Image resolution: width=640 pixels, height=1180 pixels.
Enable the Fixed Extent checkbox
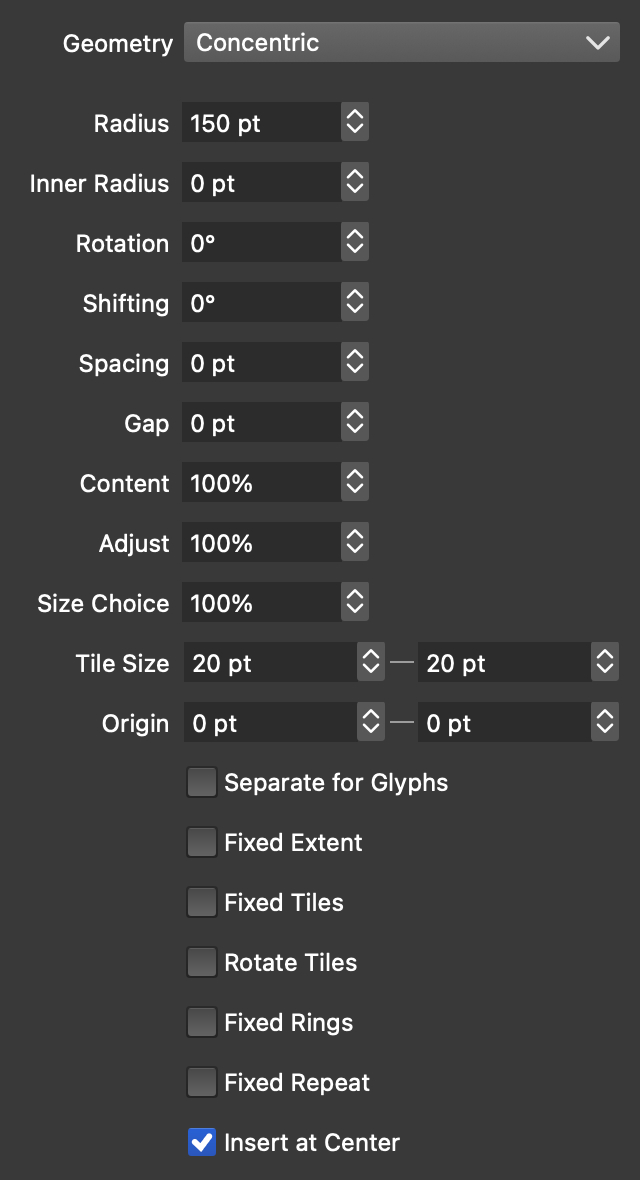click(202, 842)
